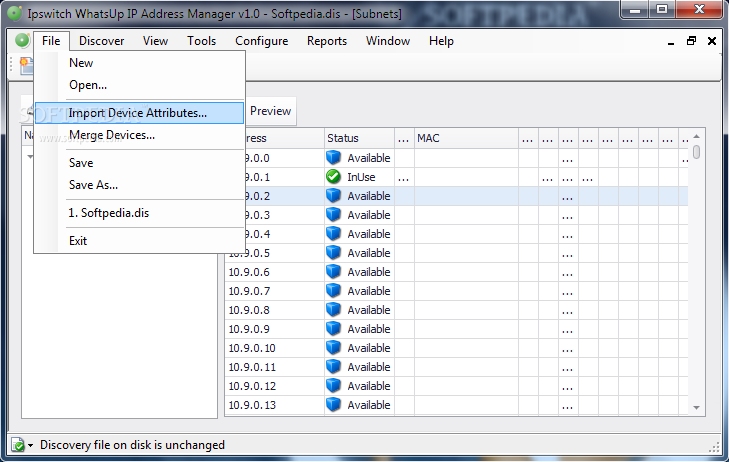Screen dimensions: 729x462
Task: Open the Discover menu
Action: pyautogui.click(x=101, y=41)
